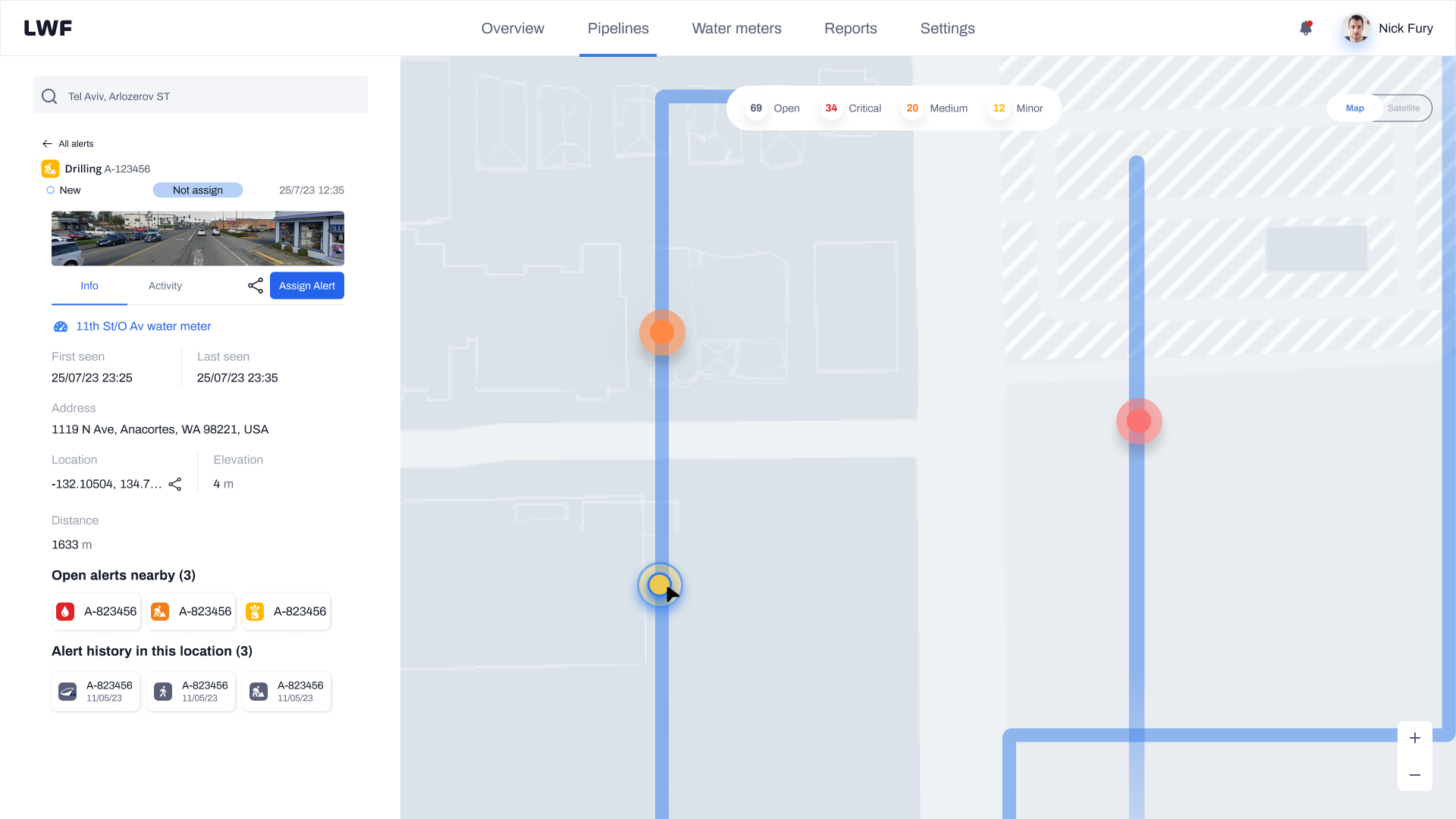Open first alert history card A-823456
Viewport: 1456px width, 819px height.
pyautogui.click(x=96, y=691)
